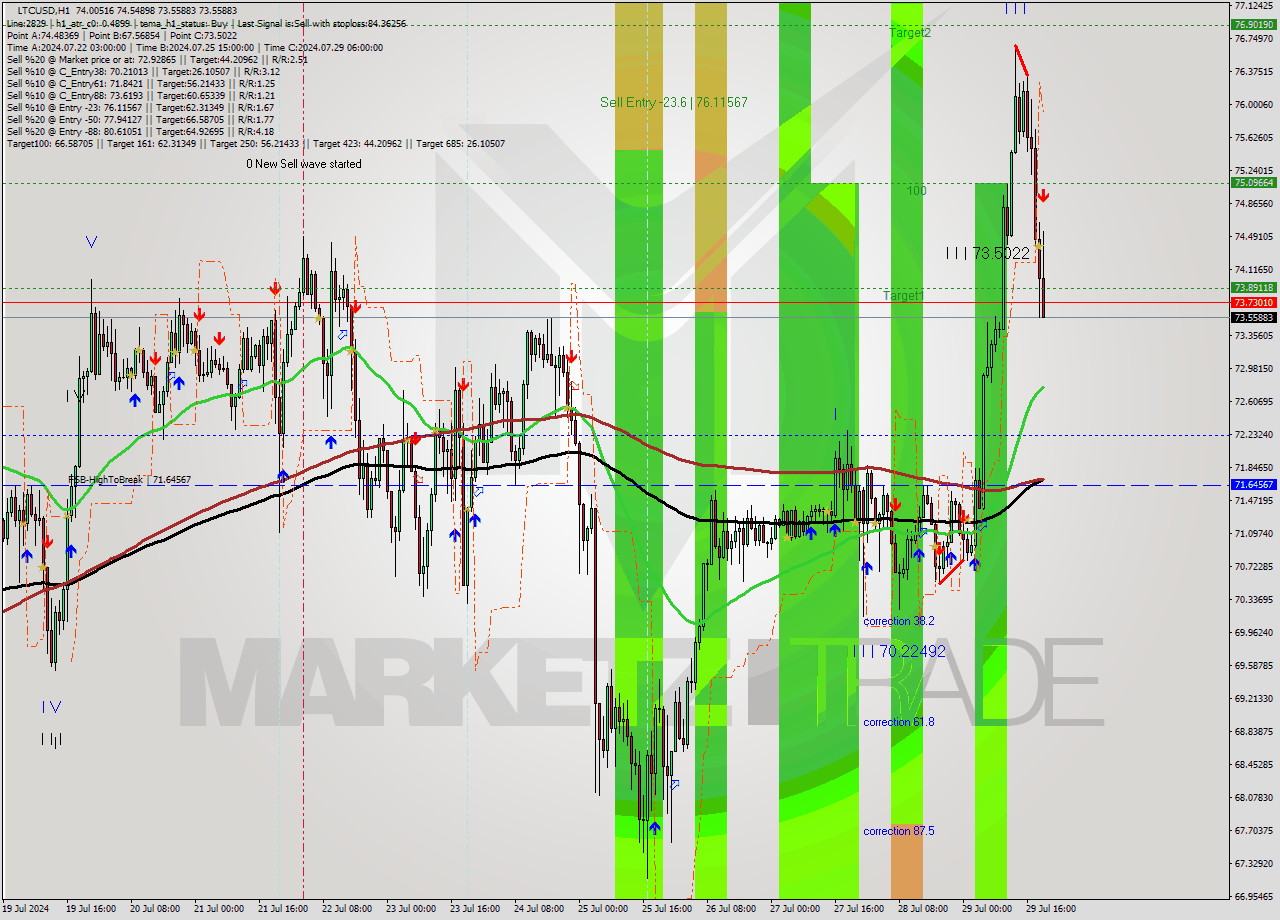Image resolution: width=1280 pixels, height=920 pixels.
Task: Select the 'Sell %20 @ Entry -50: 77.94127' line
Action: click(x=140, y=119)
